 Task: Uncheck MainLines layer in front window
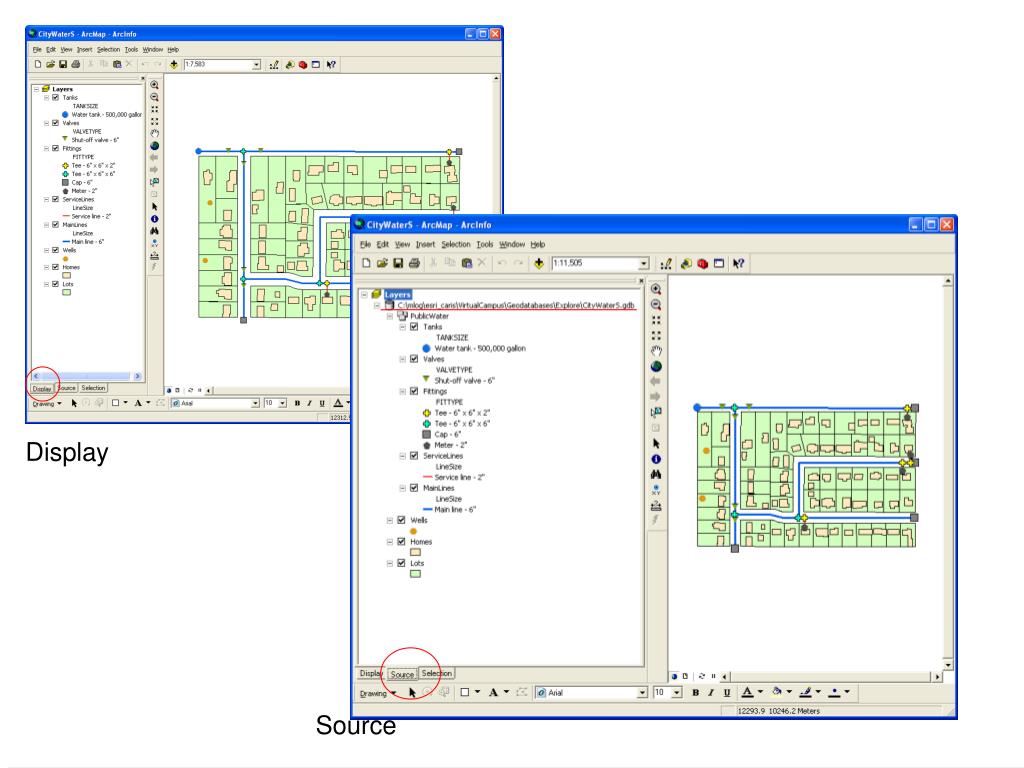coord(414,488)
